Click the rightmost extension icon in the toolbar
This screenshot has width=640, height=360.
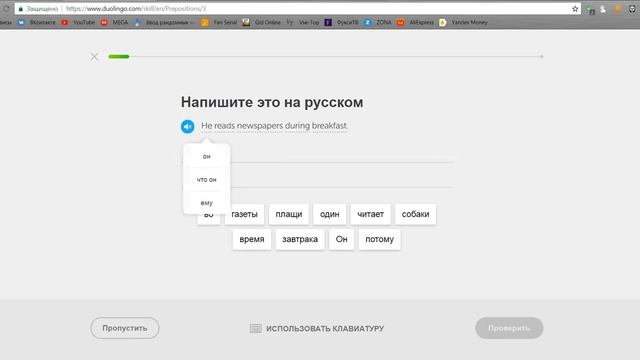coord(632,9)
